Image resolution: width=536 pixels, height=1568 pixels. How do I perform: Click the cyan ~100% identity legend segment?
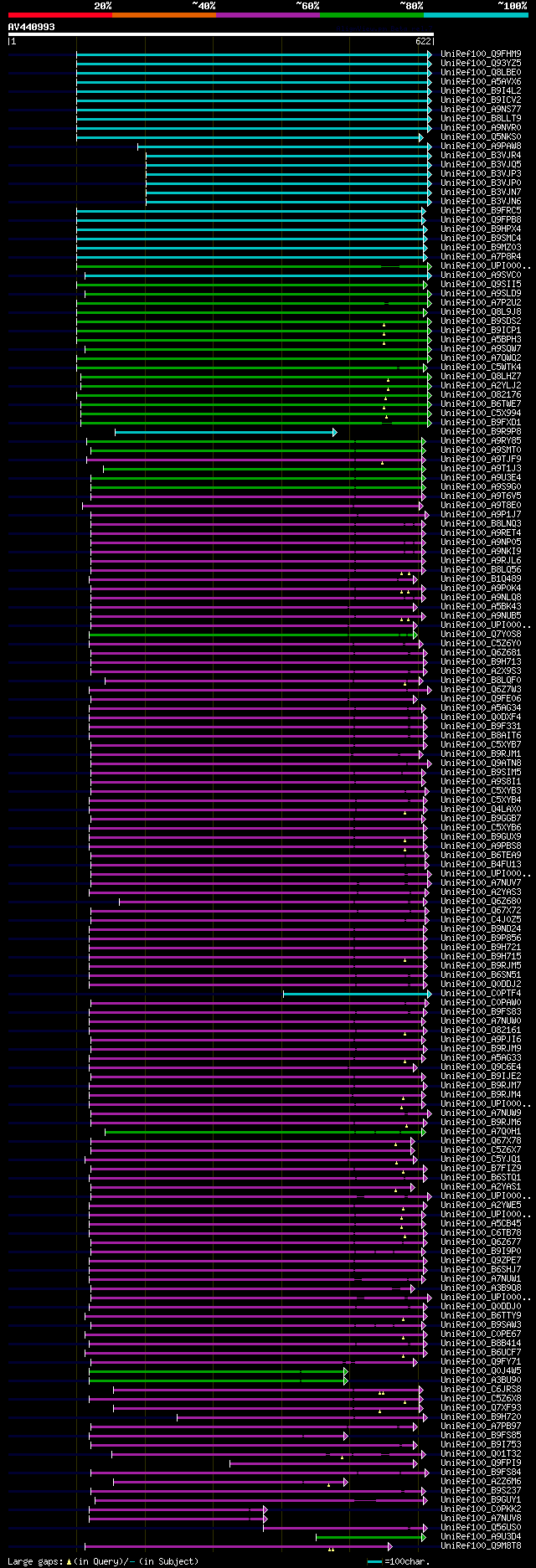[x=476, y=15]
